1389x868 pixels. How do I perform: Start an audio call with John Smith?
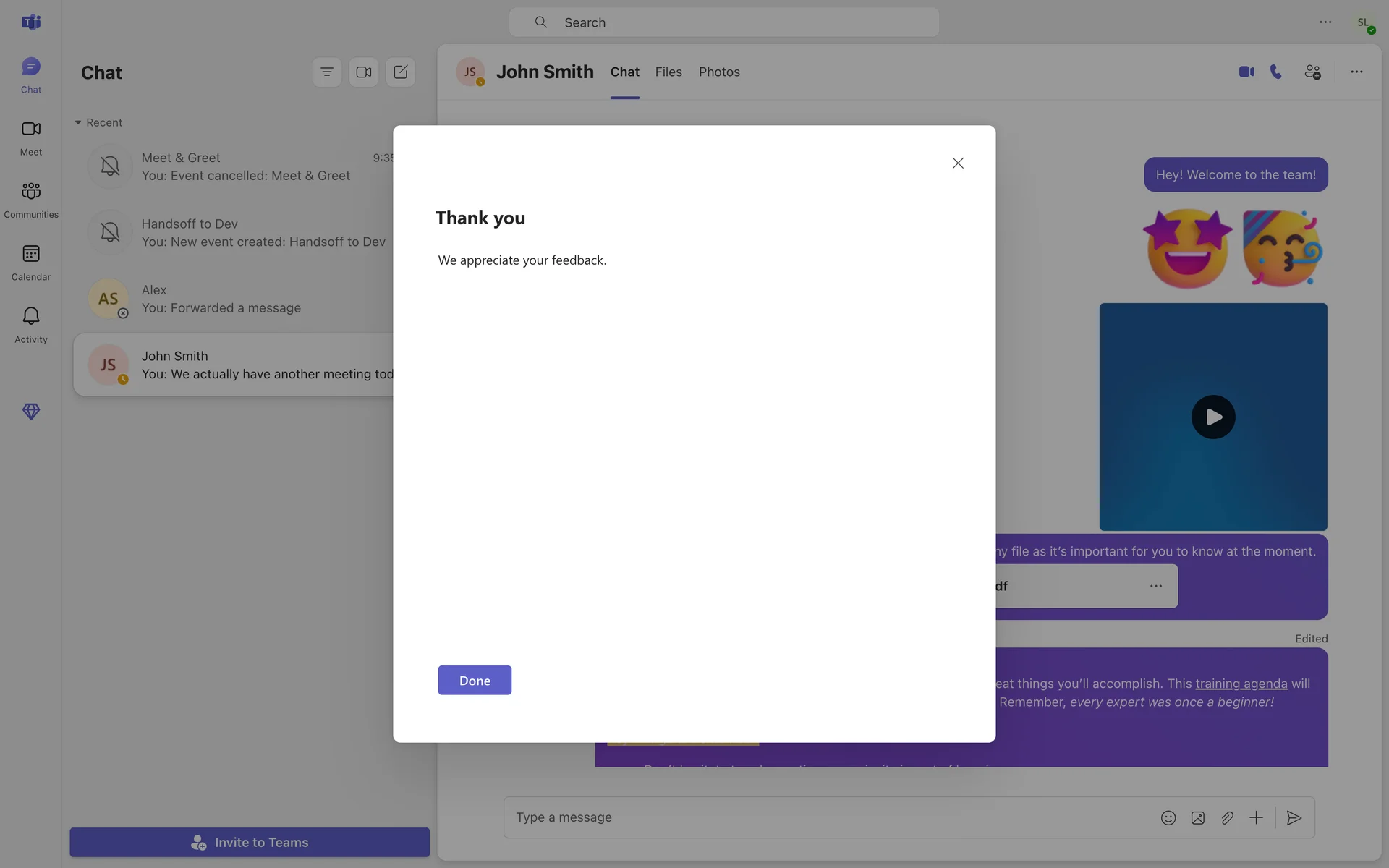click(x=1276, y=72)
